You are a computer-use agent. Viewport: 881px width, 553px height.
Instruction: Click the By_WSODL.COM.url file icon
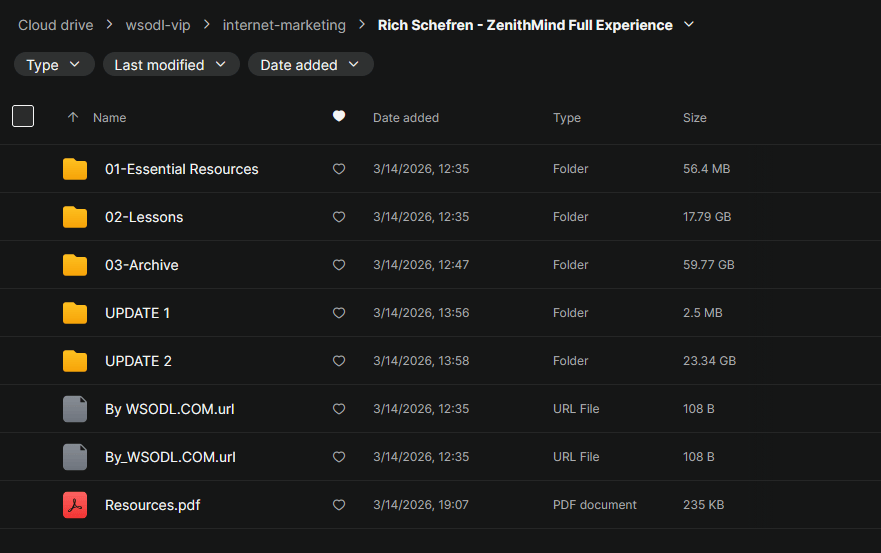[x=75, y=457]
